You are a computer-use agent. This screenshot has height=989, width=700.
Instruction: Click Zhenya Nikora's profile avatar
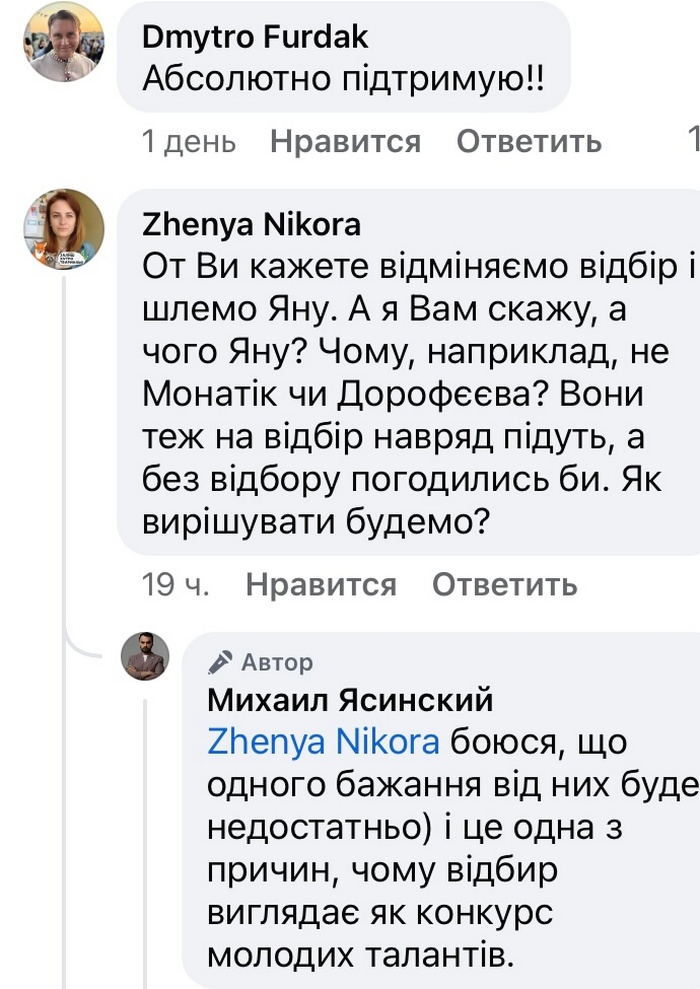63,228
